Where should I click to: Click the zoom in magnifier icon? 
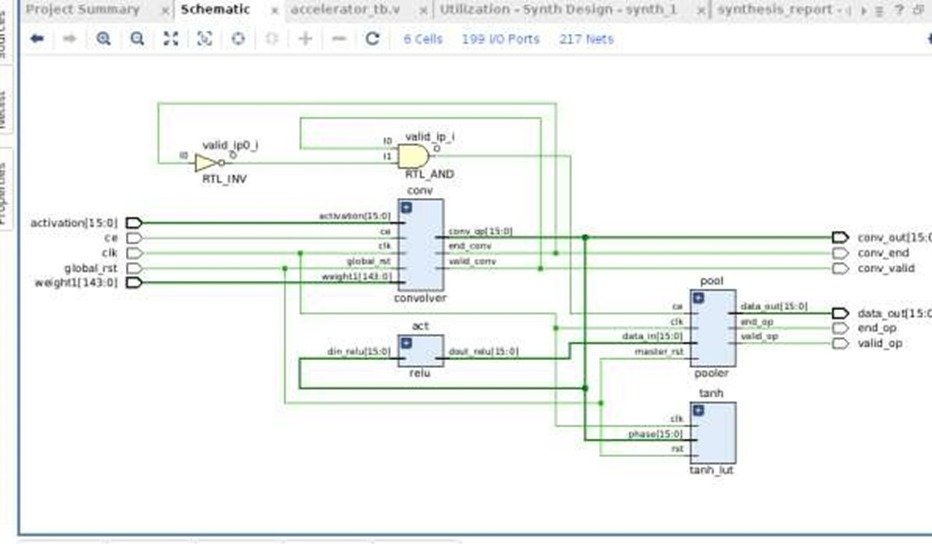click(103, 39)
